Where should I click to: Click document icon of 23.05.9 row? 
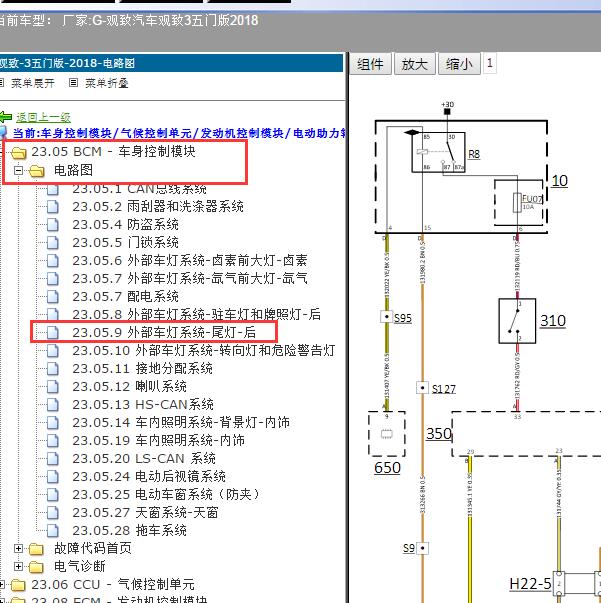53,333
